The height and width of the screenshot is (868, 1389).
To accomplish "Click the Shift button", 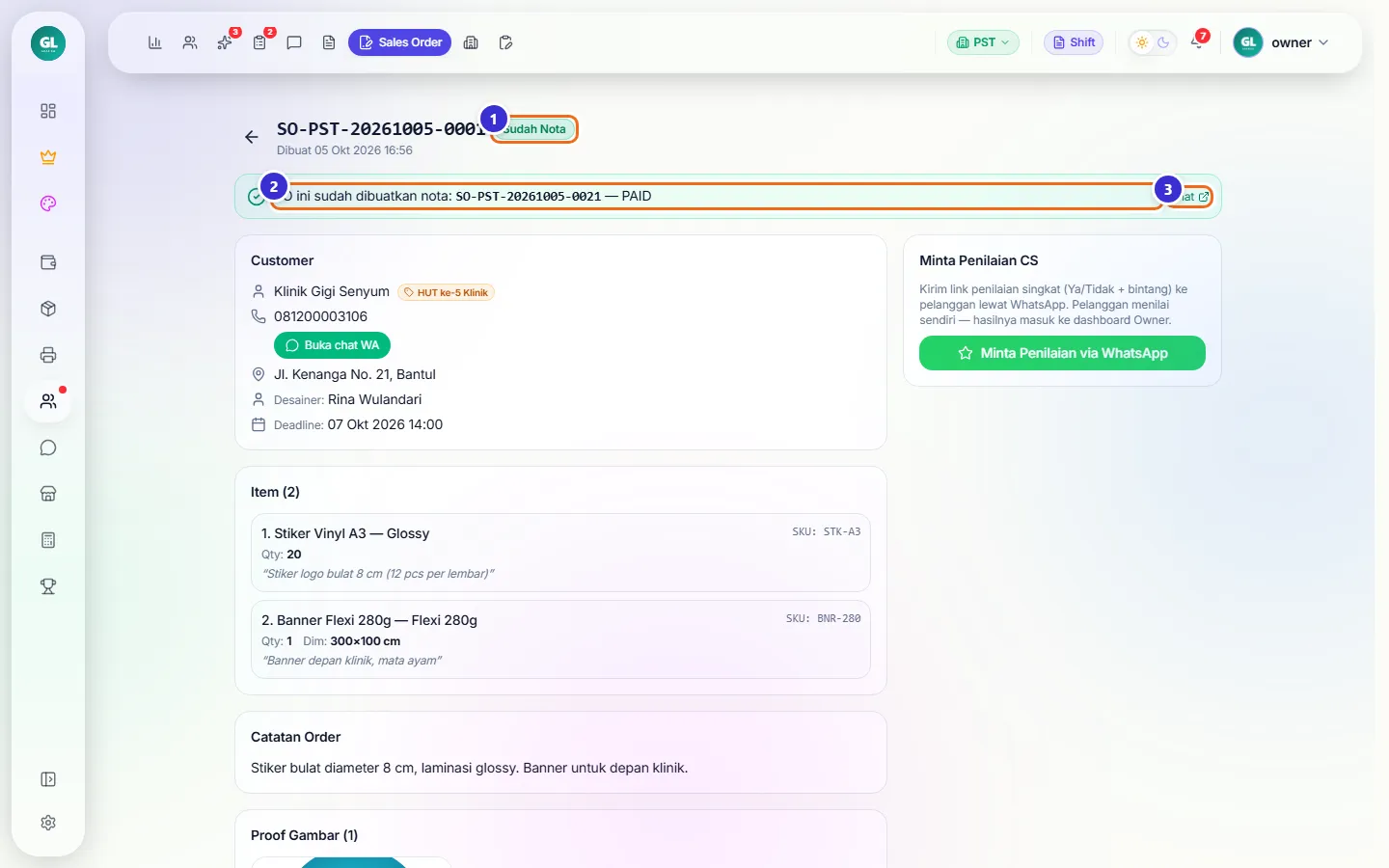I will coord(1074,42).
